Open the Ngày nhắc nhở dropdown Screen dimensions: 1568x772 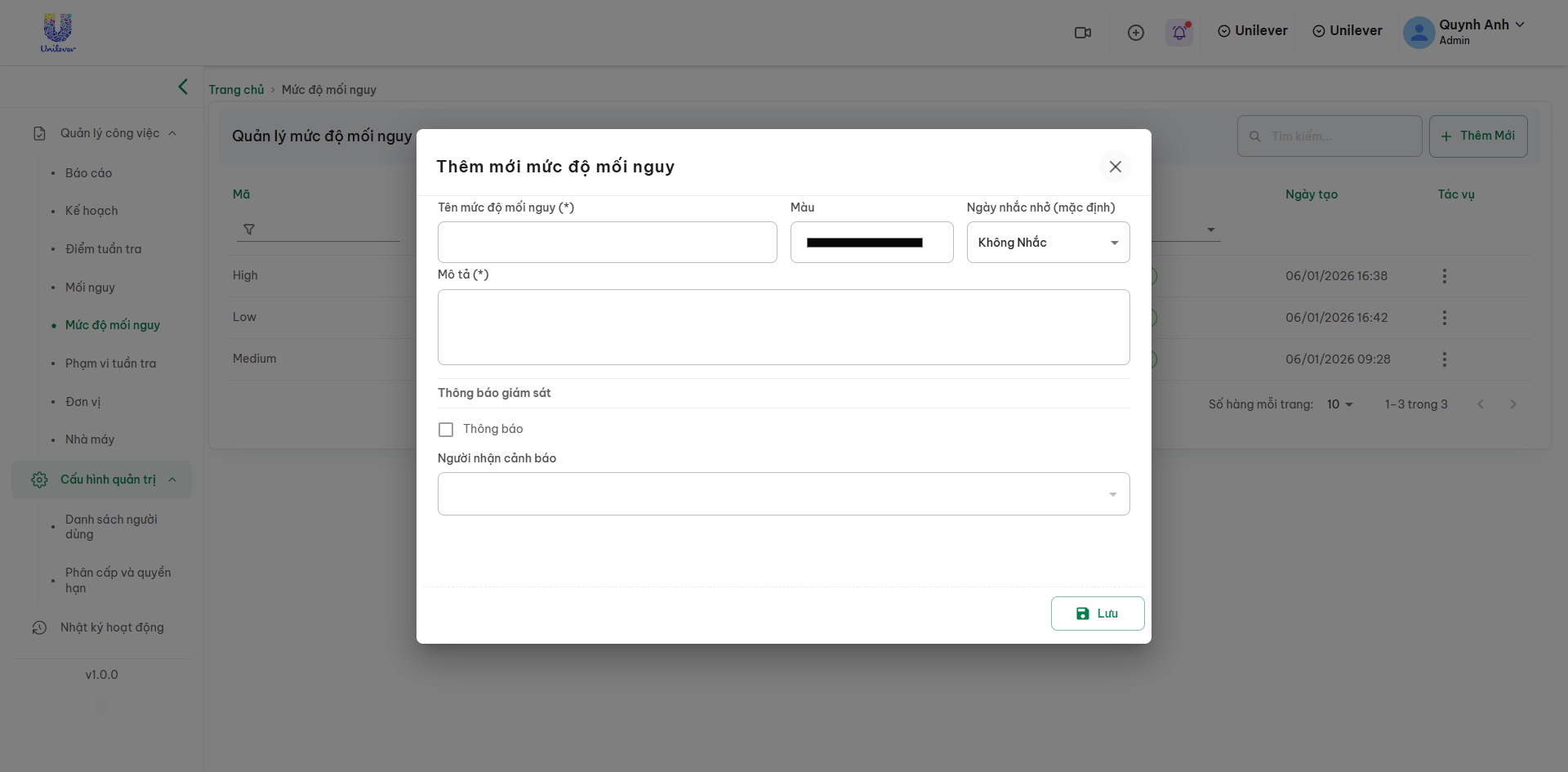coord(1048,243)
